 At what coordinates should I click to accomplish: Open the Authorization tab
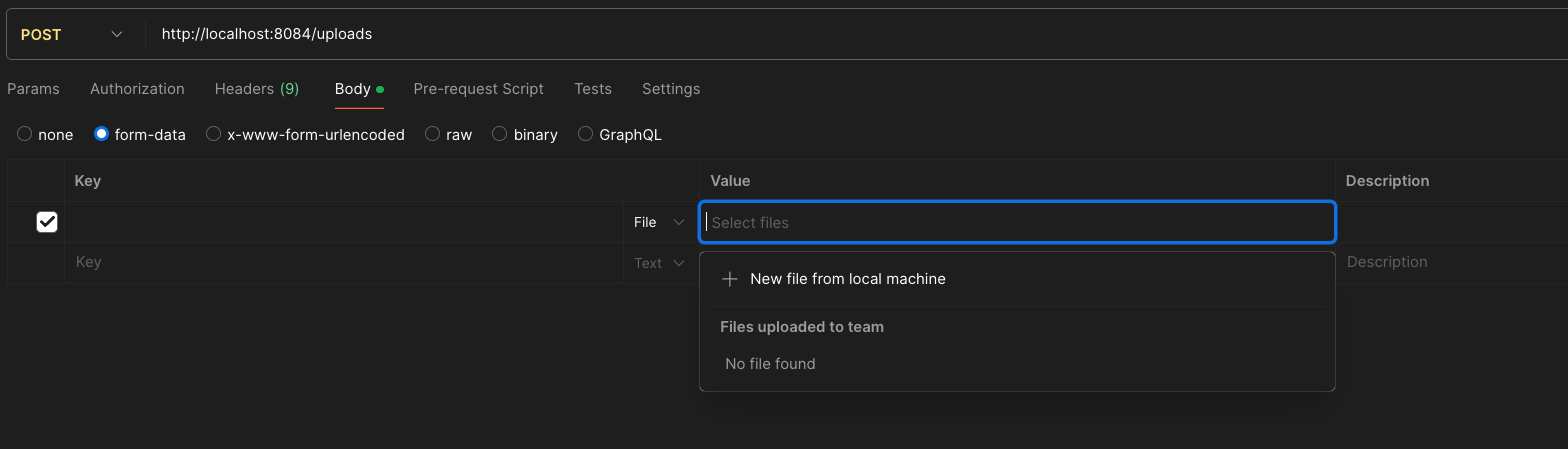(x=137, y=89)
